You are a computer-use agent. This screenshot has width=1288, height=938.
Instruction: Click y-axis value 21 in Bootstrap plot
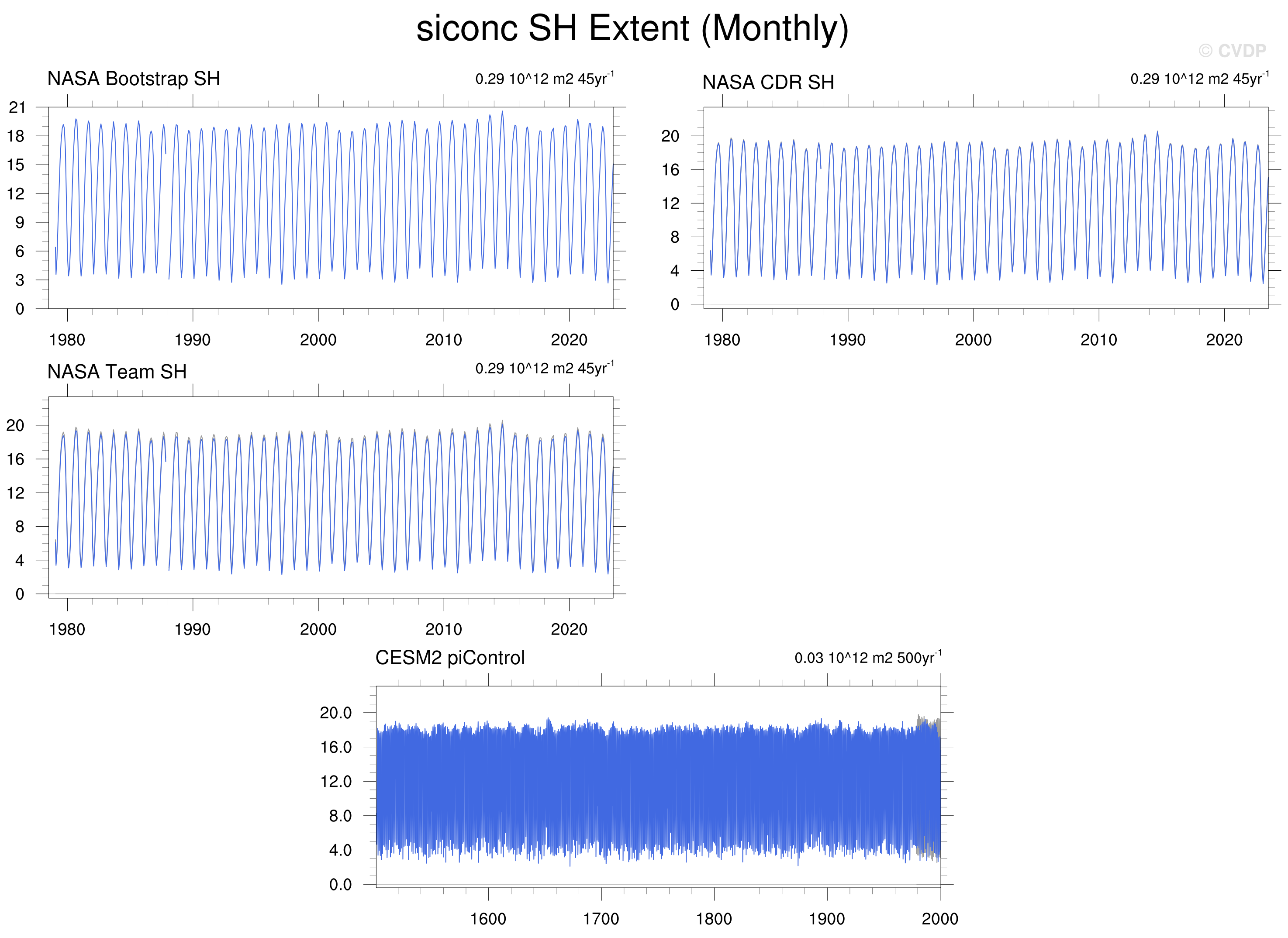point(17,107)
